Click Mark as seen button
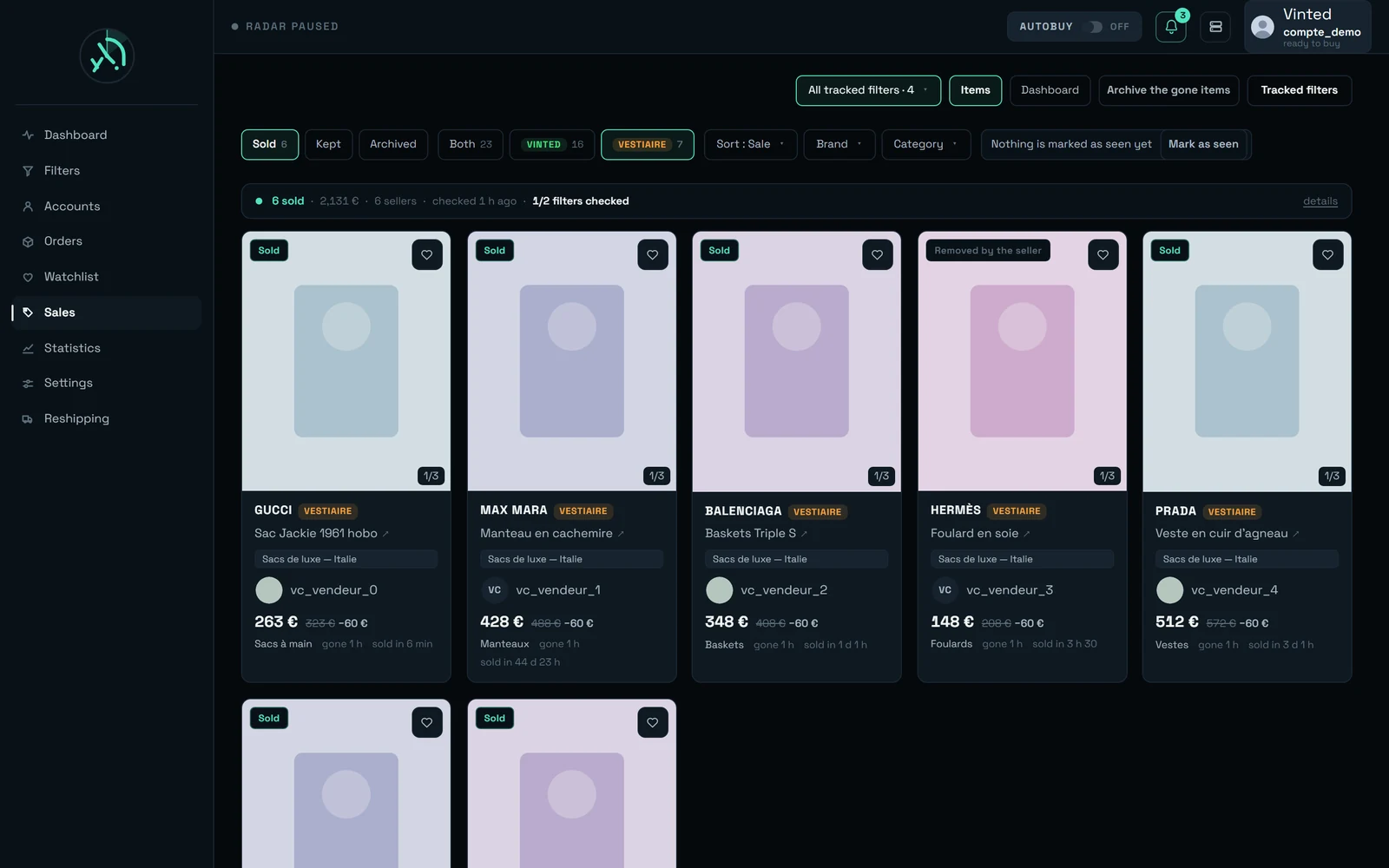This screenshot has height=868, width=1389. (1203, 144)
